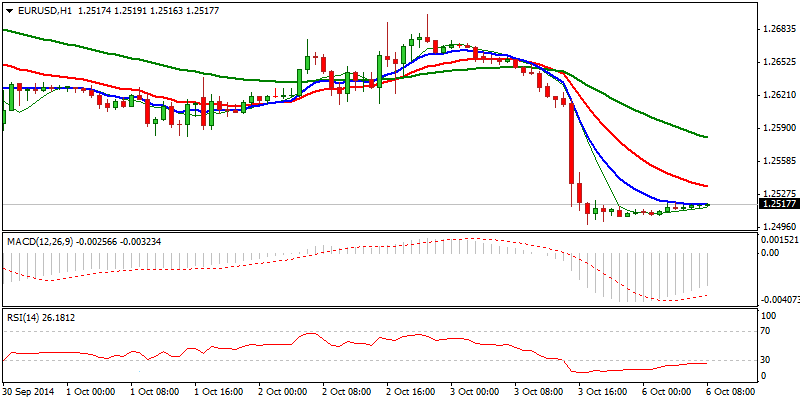
Task: Click the 2 Oct 00:00 time axis label
Action: coord(282,392)
